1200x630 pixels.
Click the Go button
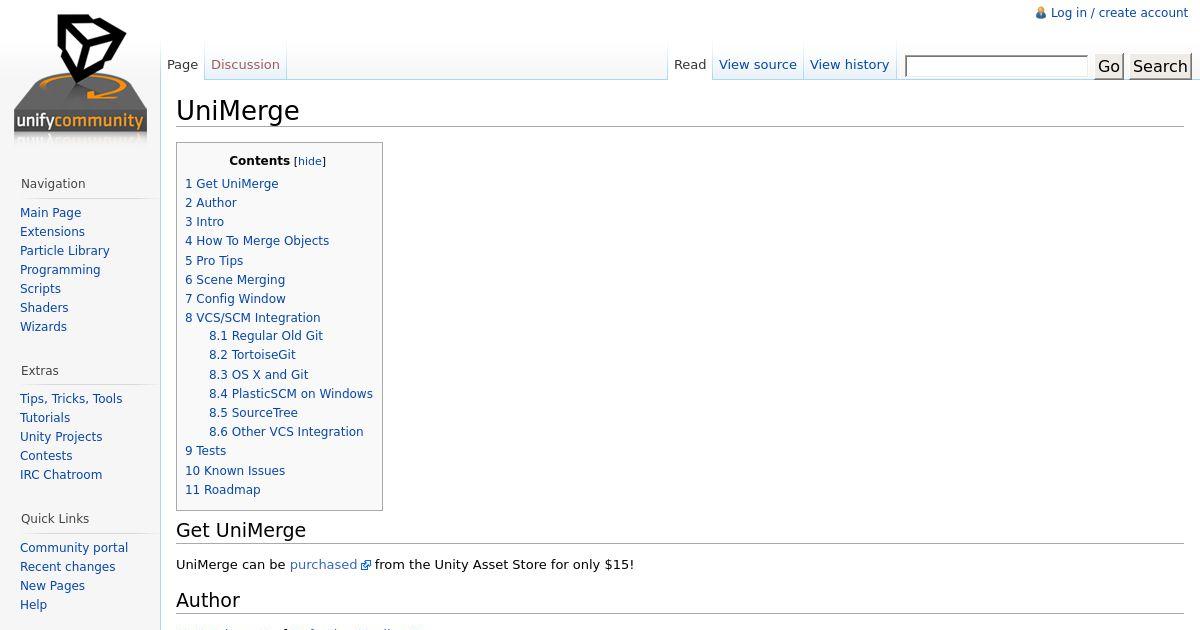coord(1109,66)
